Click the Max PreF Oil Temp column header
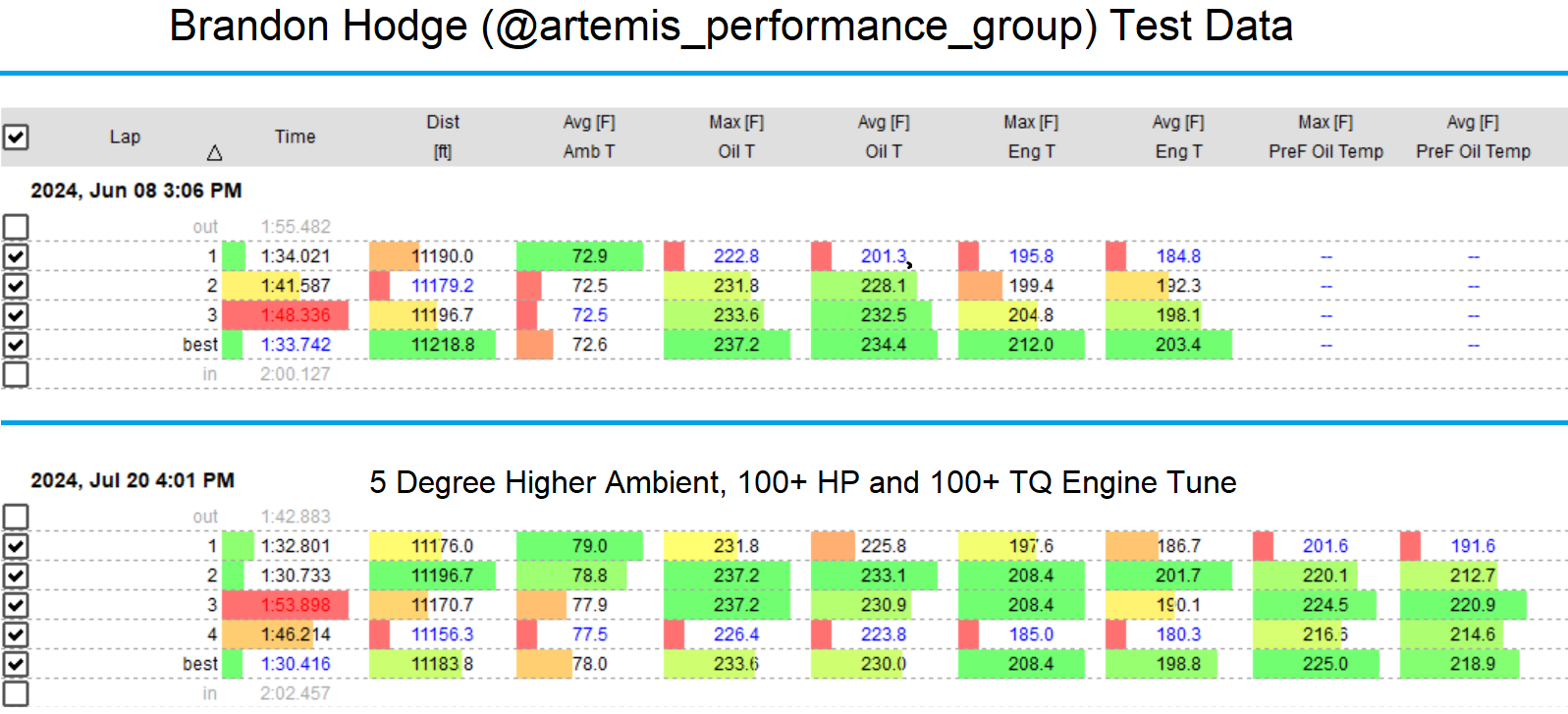The width and height of the screenshot is (1568, 714). pyautogui.click(x=1325, y=137)
